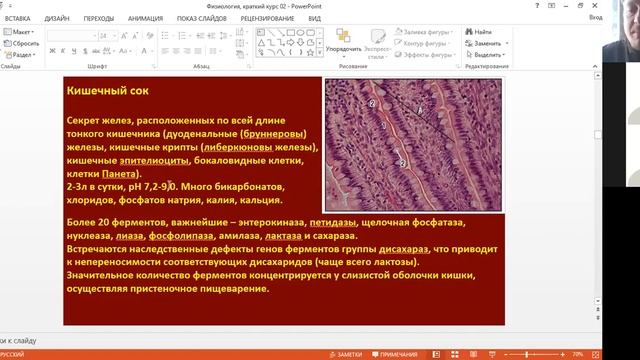Switch to Reading view
The image size is (640, 360).
click(x=473, y=354)
